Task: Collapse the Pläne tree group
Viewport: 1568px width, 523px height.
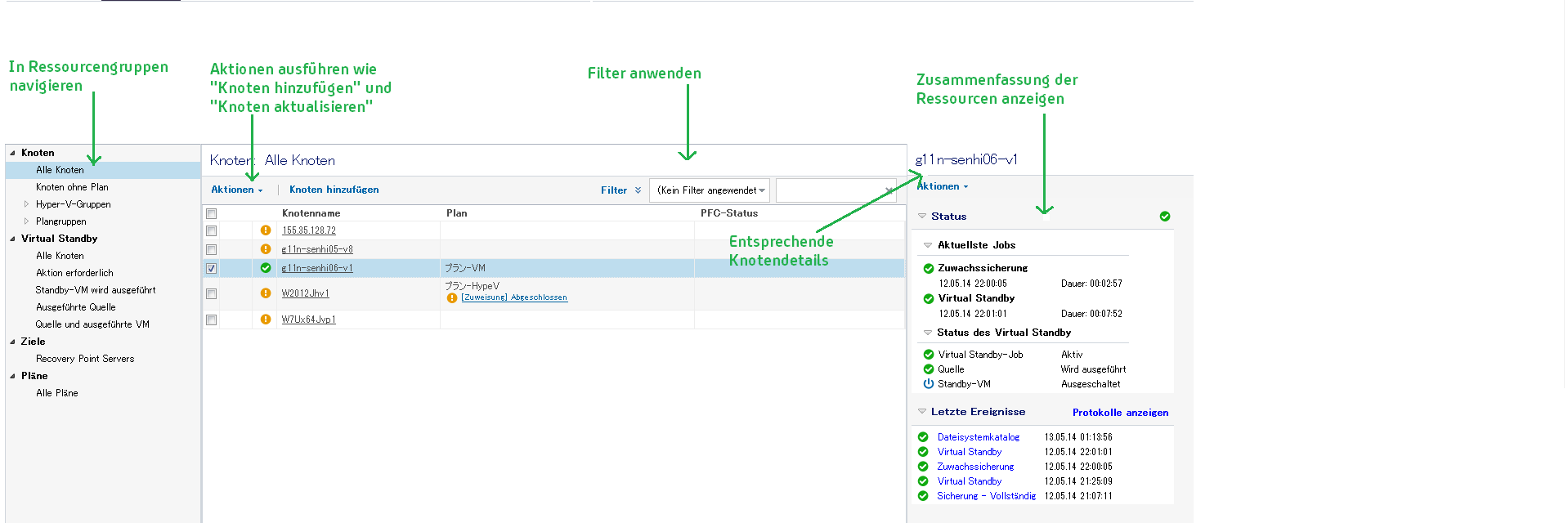Action: point(12,376)
